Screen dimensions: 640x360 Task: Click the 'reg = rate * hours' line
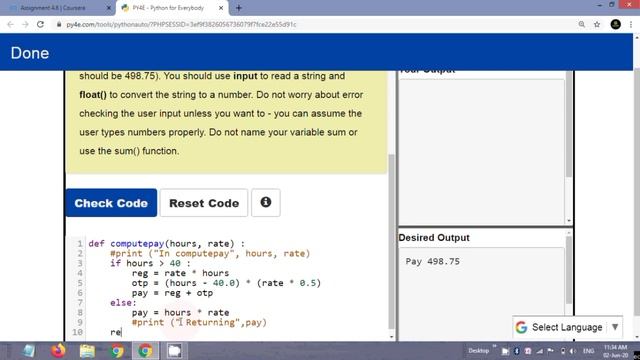180,273
